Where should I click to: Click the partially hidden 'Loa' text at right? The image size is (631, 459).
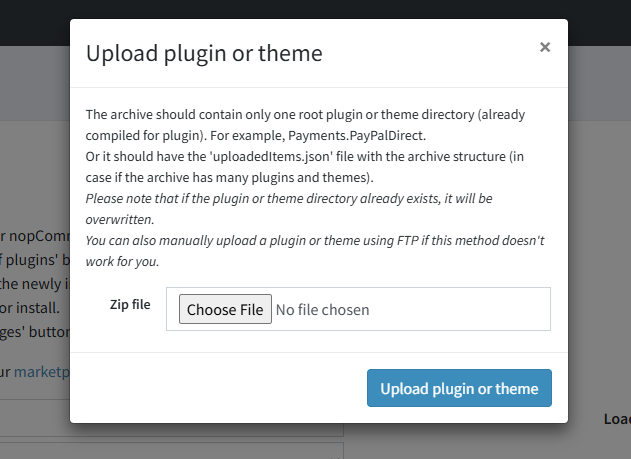pos(616,420)
